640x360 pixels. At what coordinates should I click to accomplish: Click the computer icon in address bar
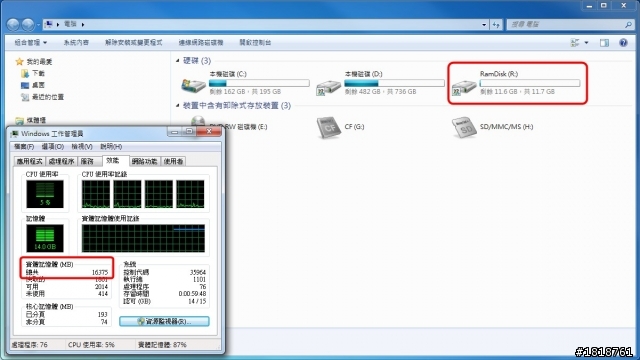click(x=49, y=24)
